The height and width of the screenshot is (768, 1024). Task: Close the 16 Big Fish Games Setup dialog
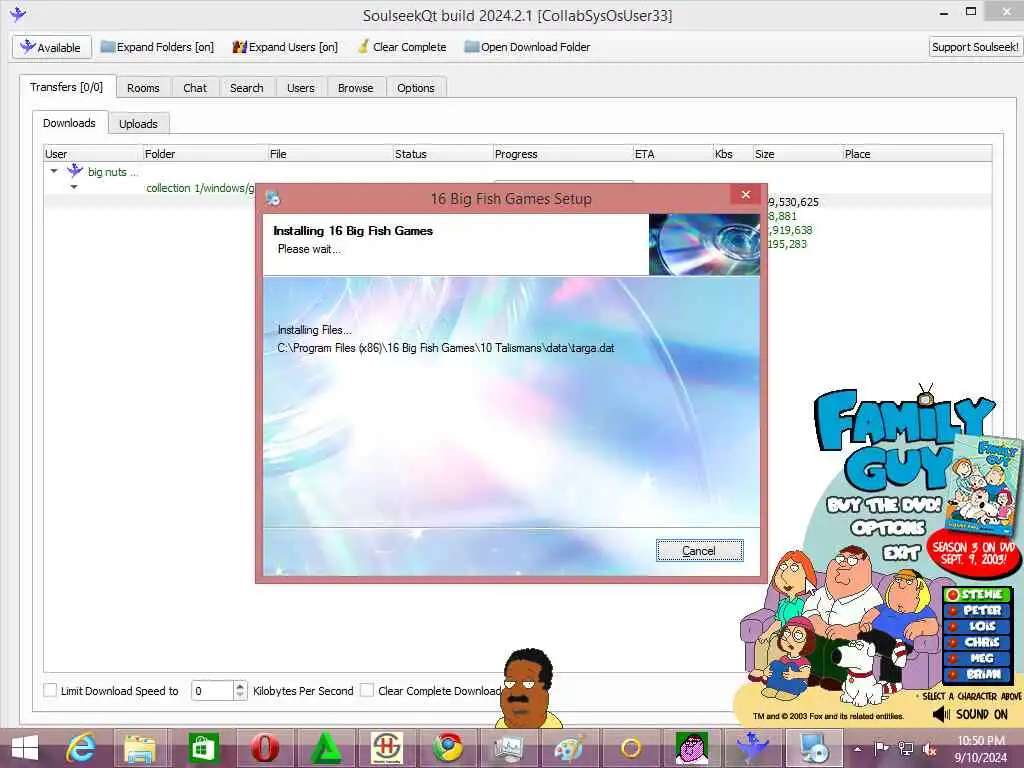tap(746, 195)
